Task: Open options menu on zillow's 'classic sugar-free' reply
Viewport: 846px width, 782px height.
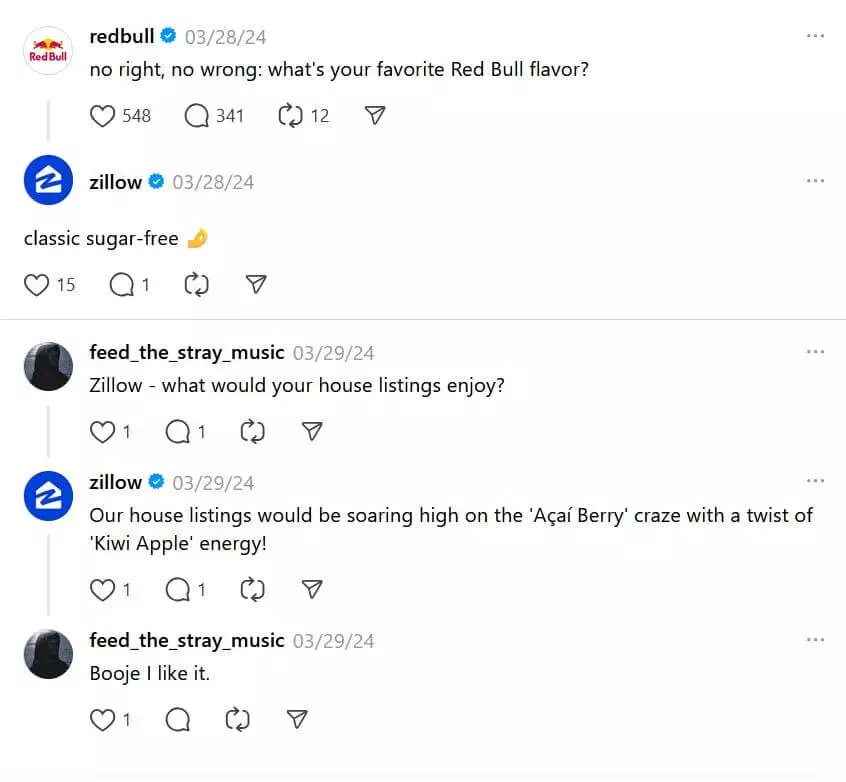Action: (815, 181)
